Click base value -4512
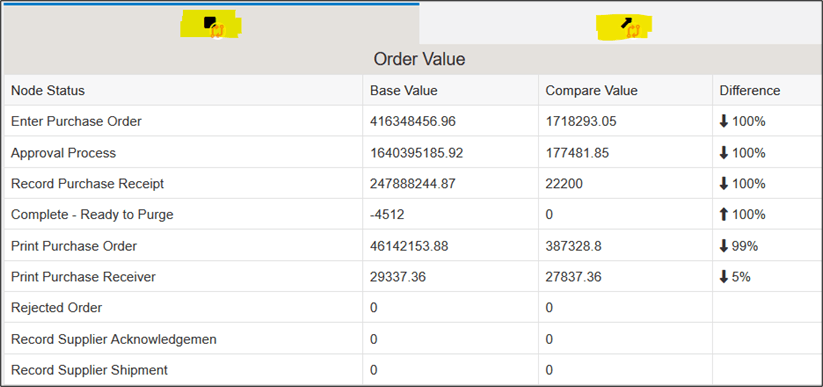Viewport: 823px width, 387px height. coord(386,215)
